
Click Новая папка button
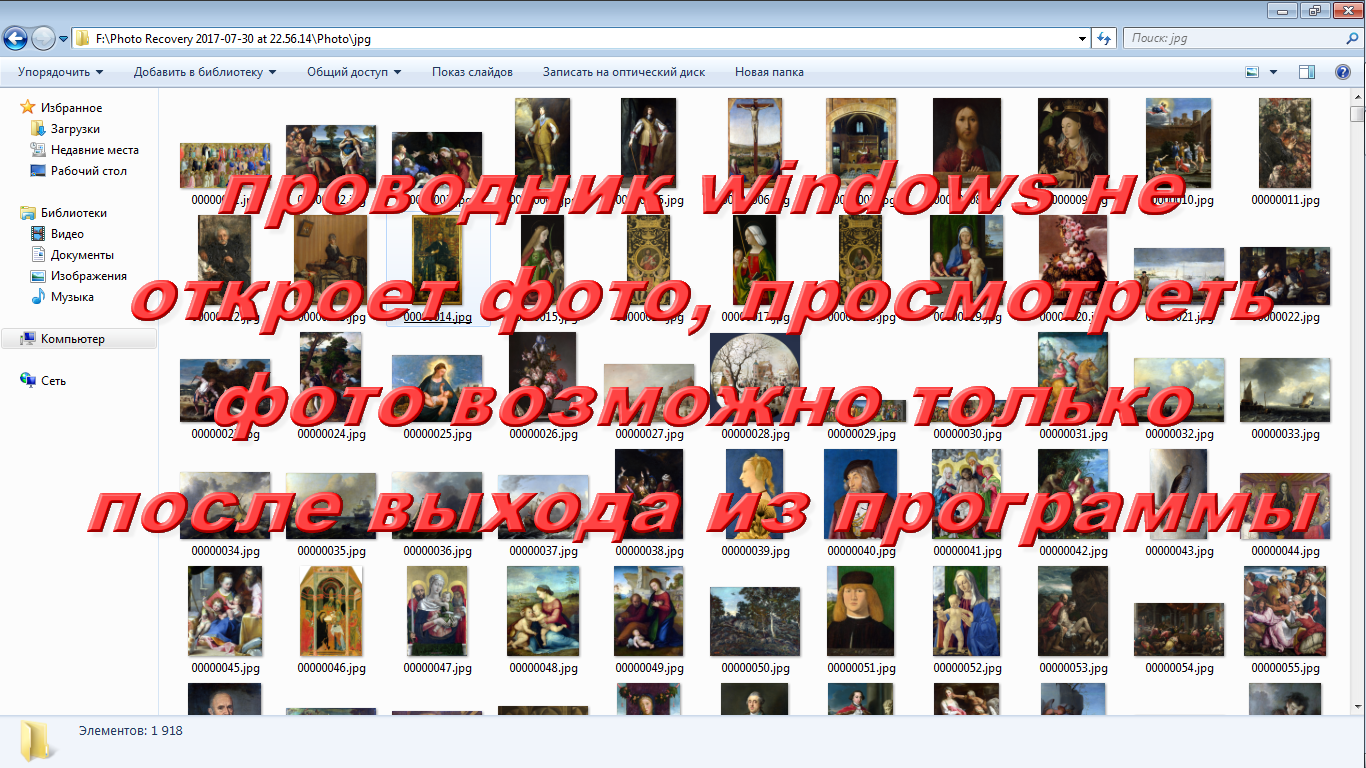[769, 72]
